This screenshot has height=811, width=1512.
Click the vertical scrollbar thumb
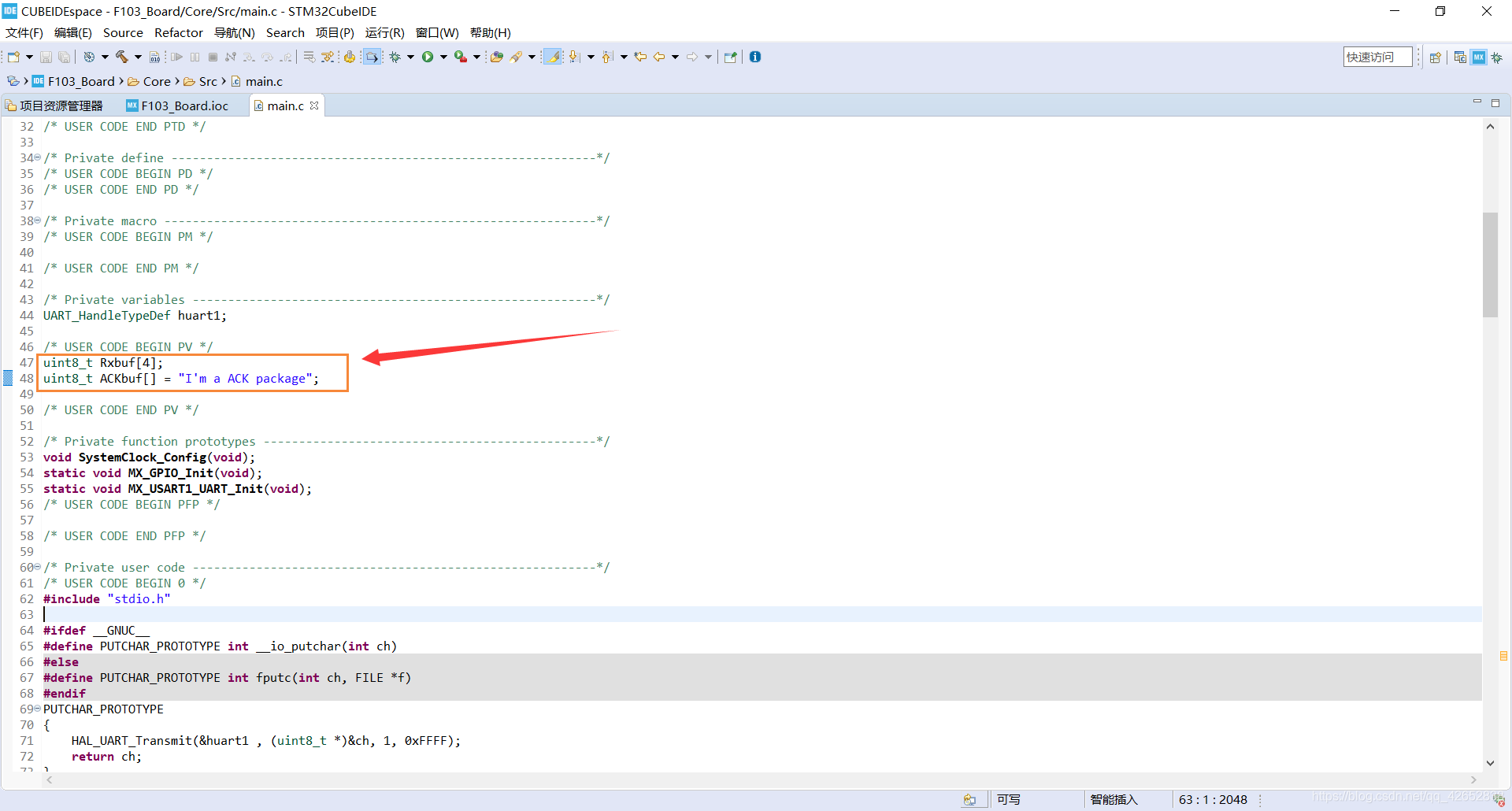pos(1490,265)
